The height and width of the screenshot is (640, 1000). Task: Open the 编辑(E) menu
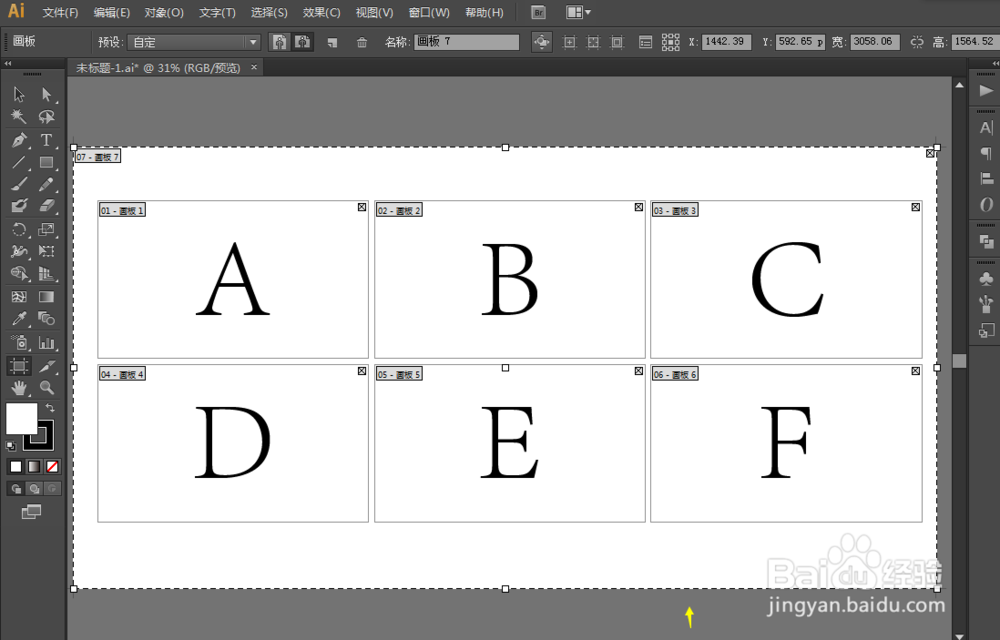pyautogui.click(x=112, y=13)
